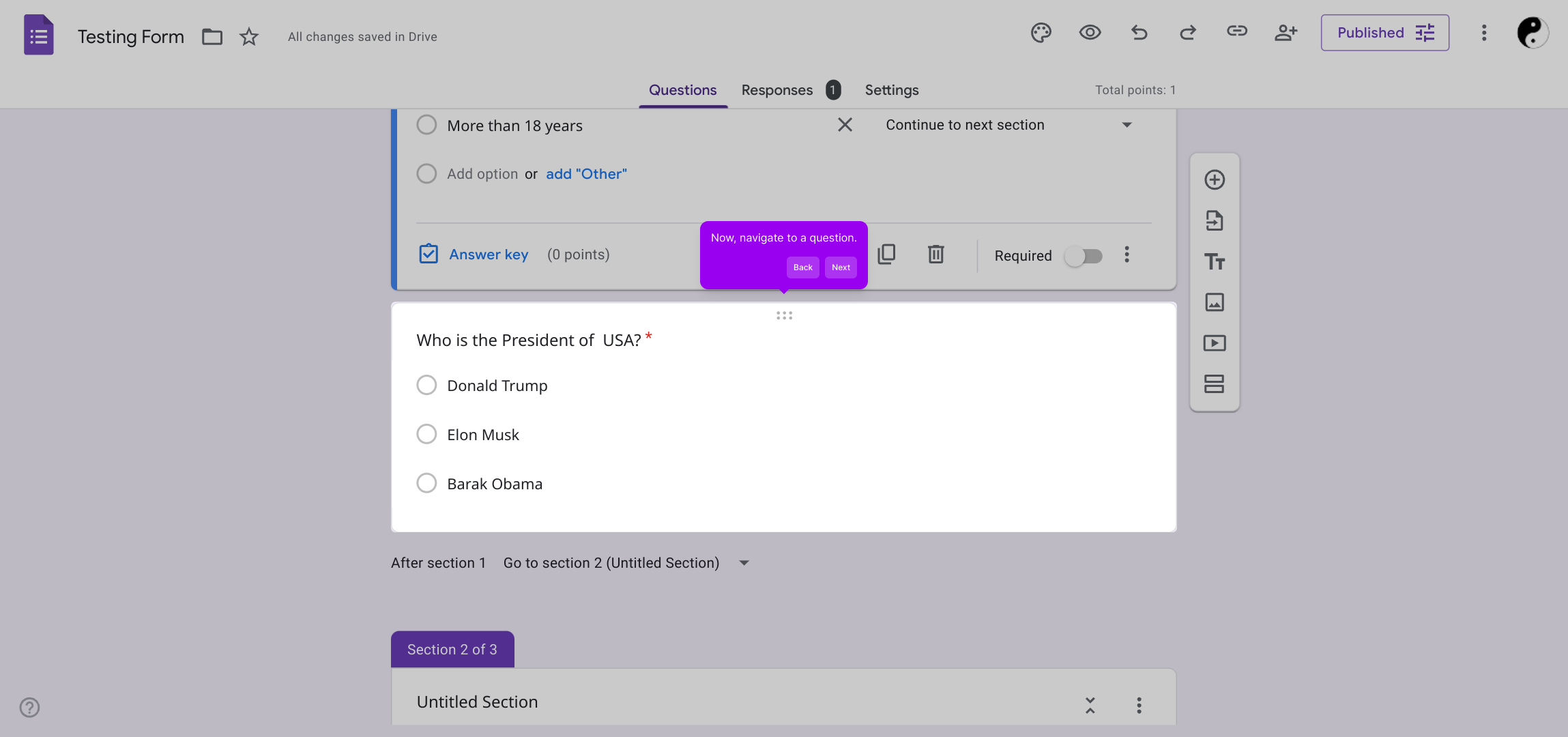Switch to the Settings tab
1568x737 pixels.
click(x=891, y=90)
